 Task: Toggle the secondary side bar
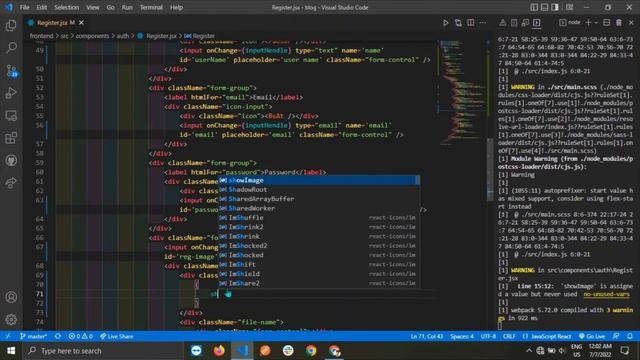click(x=555, y=7)
